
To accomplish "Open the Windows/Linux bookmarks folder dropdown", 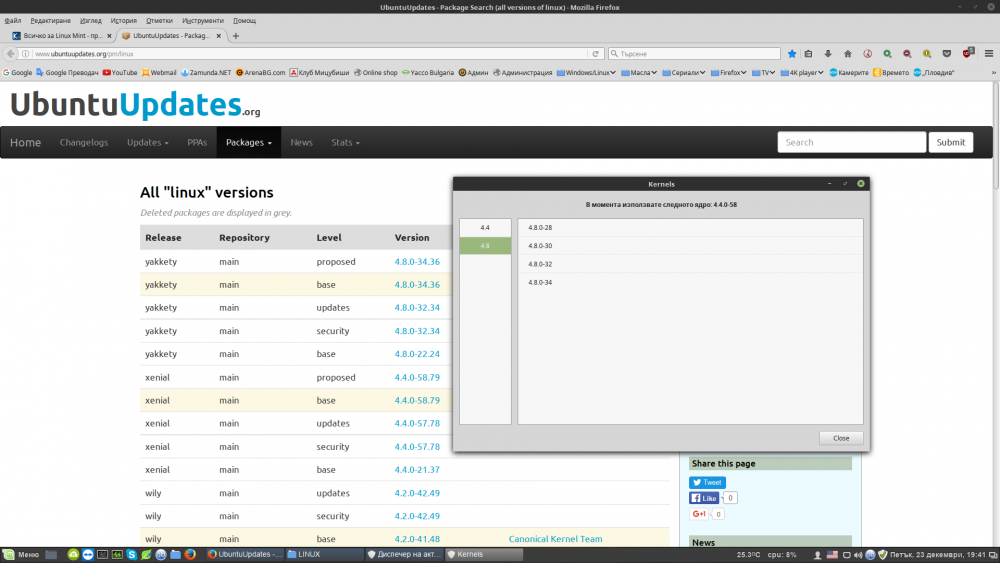I will 586,73.
